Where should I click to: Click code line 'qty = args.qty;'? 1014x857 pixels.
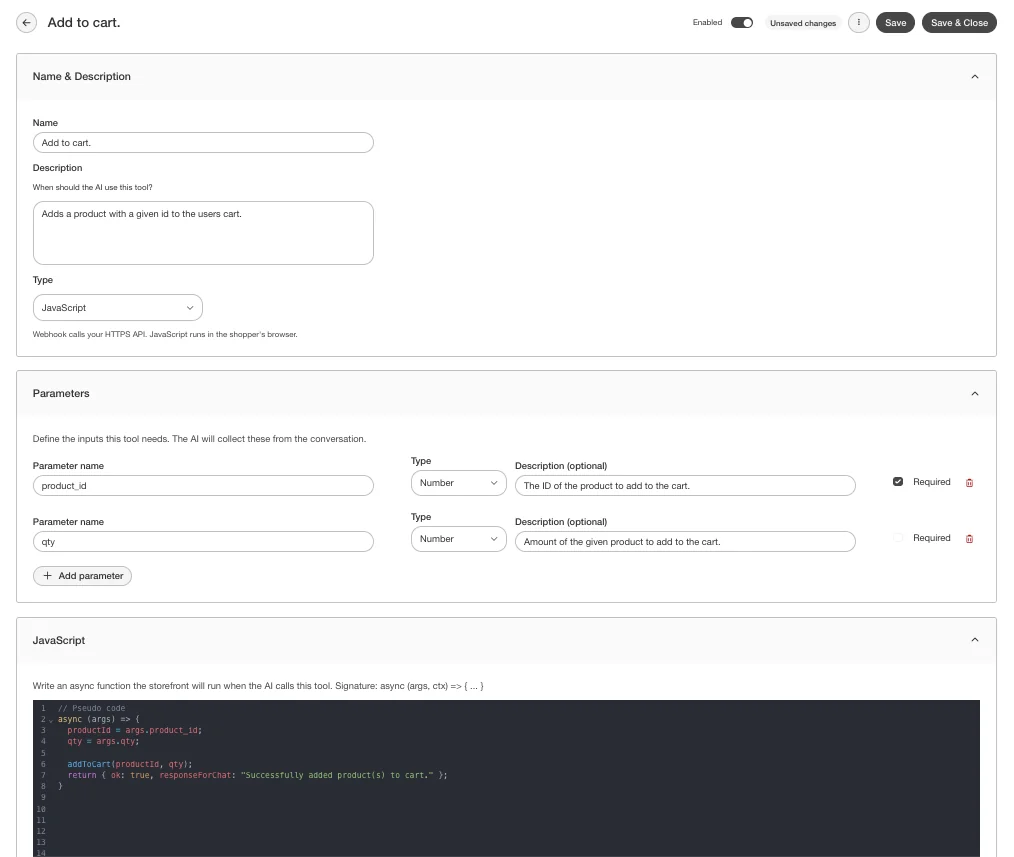tap(103, 741)
